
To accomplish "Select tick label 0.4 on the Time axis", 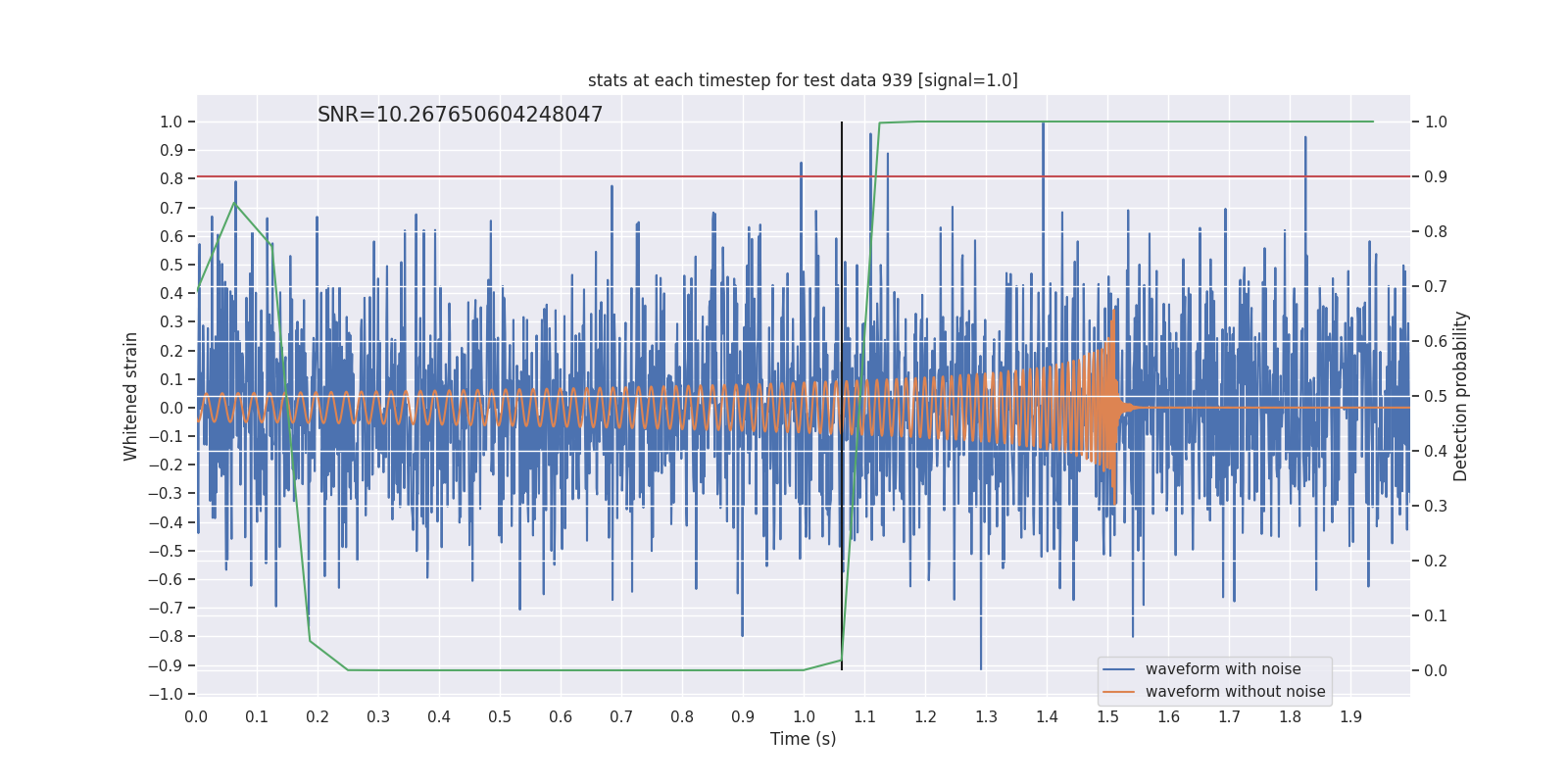I will pyautogui.click(x=439, y=716).
